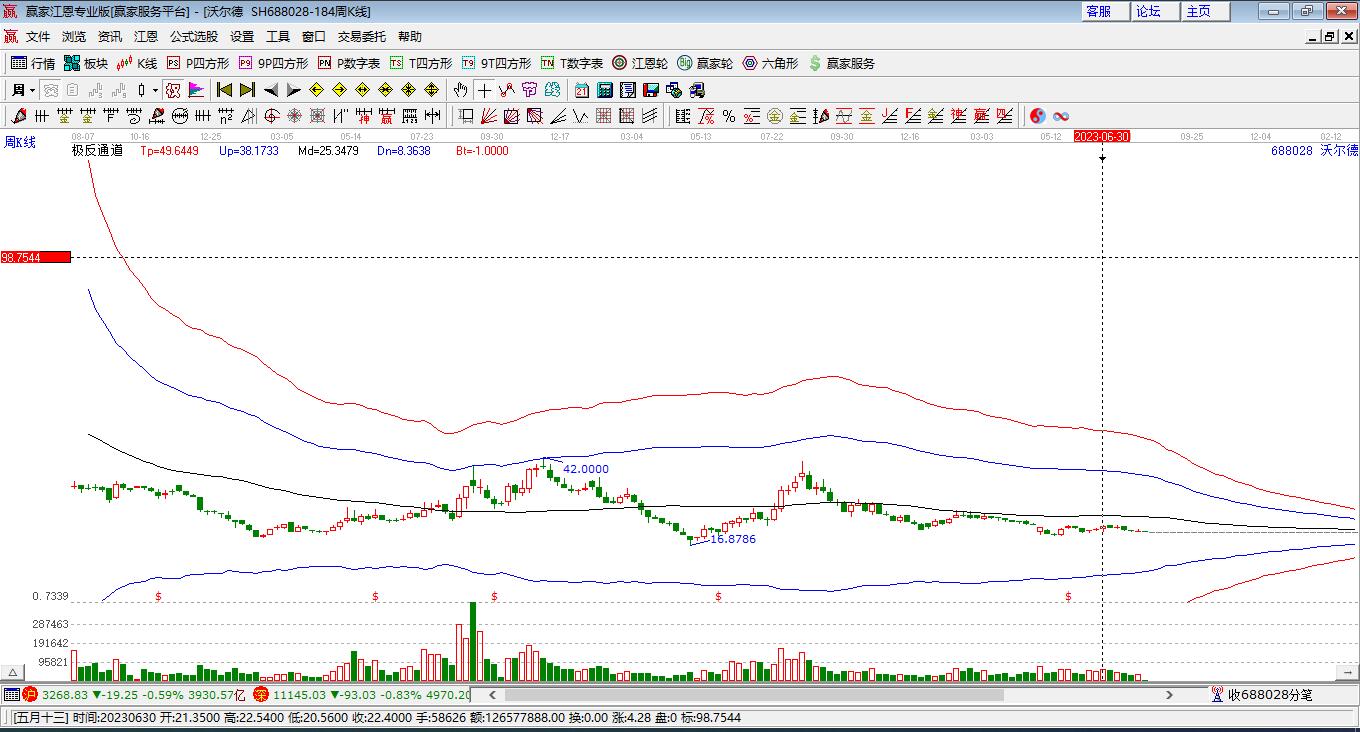Image resolution: width=1360 pixels, height=732 pixels.
Task: Open the 9T四方形 tool
Action: [496, 63]
